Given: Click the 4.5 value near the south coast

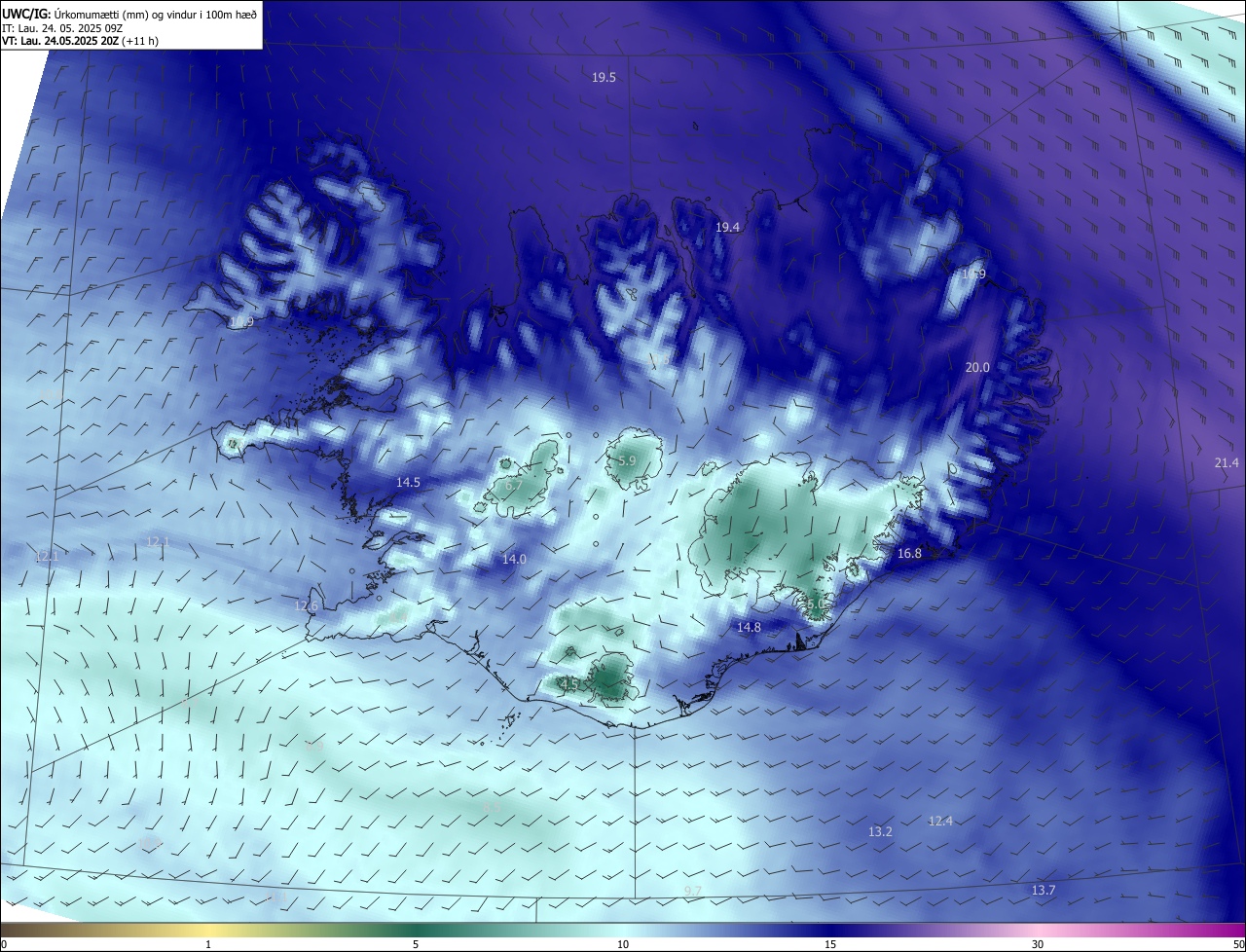Looking at the screenshot, I should click(x=569, y=684).
